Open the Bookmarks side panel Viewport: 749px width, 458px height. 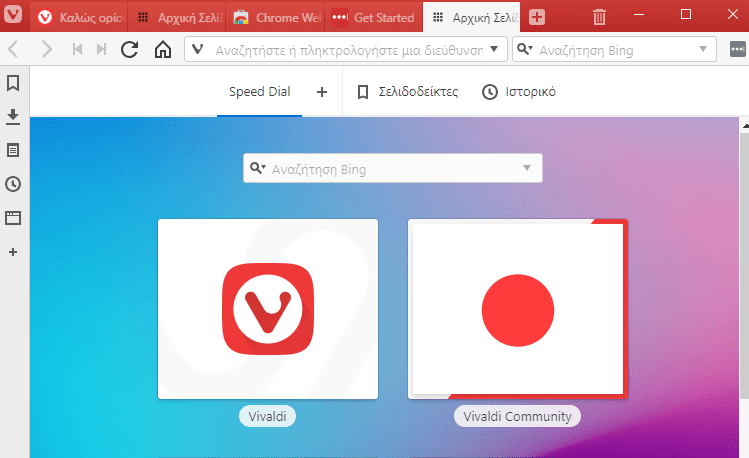[x=13, y=83]
